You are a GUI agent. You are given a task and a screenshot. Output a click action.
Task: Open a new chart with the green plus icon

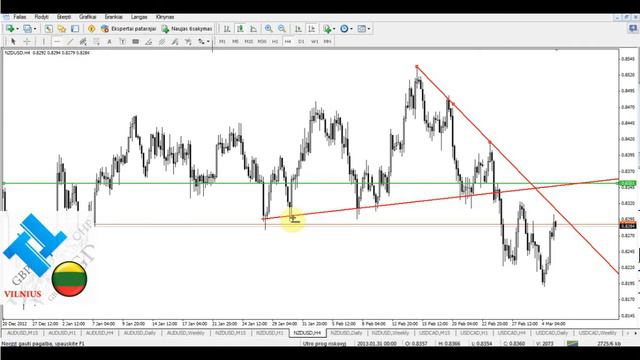(x=10, y=29)
